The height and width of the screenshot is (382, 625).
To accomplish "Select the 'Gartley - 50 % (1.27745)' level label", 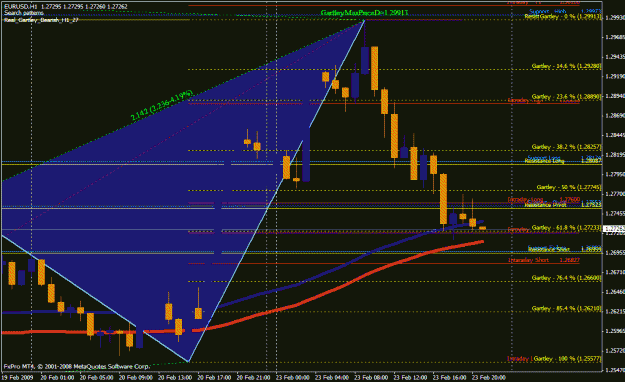I will 569,187.
